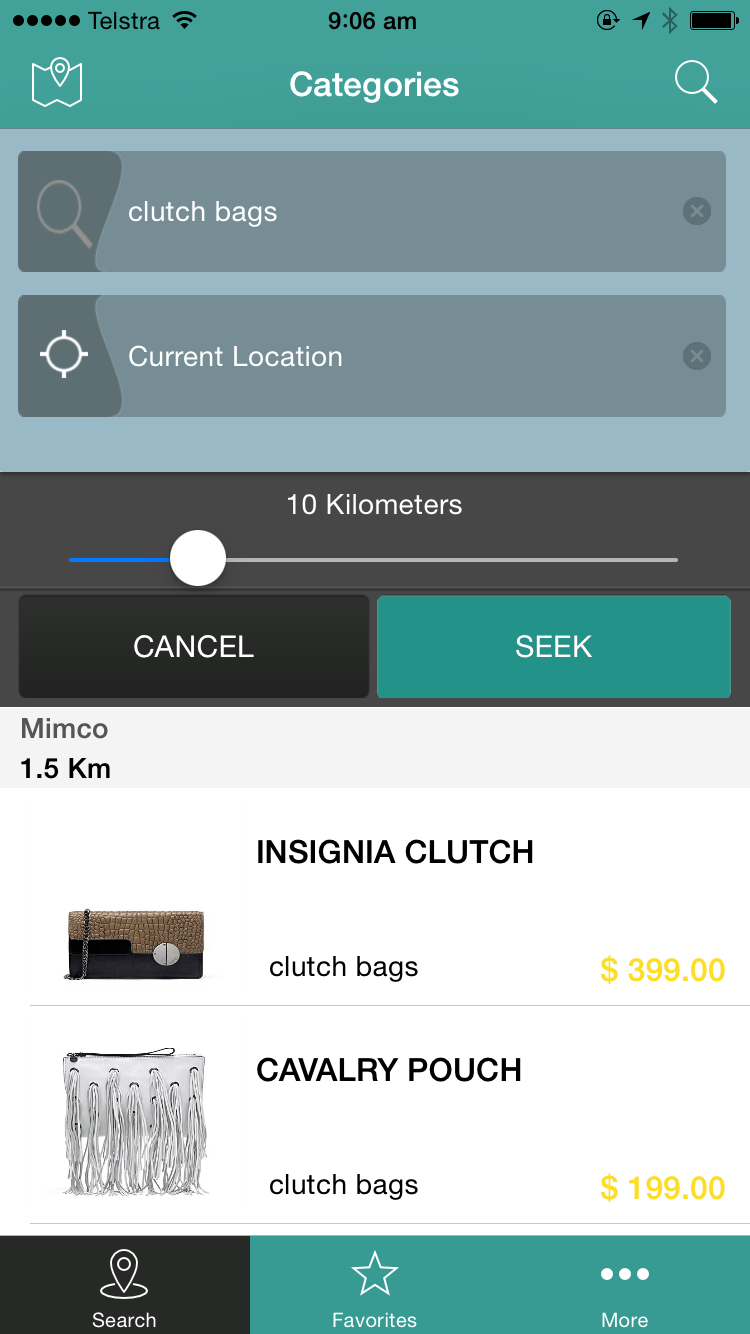Screen dimensions: 750x1334
Task: Switch to the Favorites tab
Action: pyautogui.click(x=375, y=1287)
